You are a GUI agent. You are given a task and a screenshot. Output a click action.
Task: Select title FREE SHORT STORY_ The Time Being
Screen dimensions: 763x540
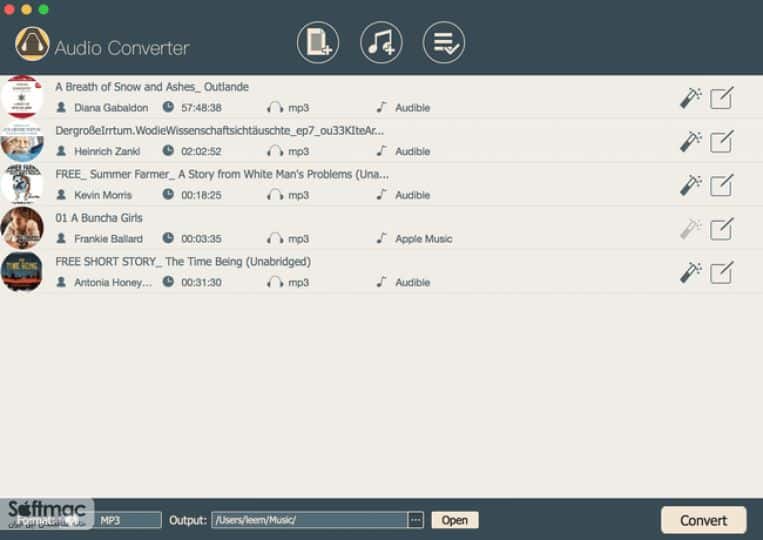(x=183, y=262)
